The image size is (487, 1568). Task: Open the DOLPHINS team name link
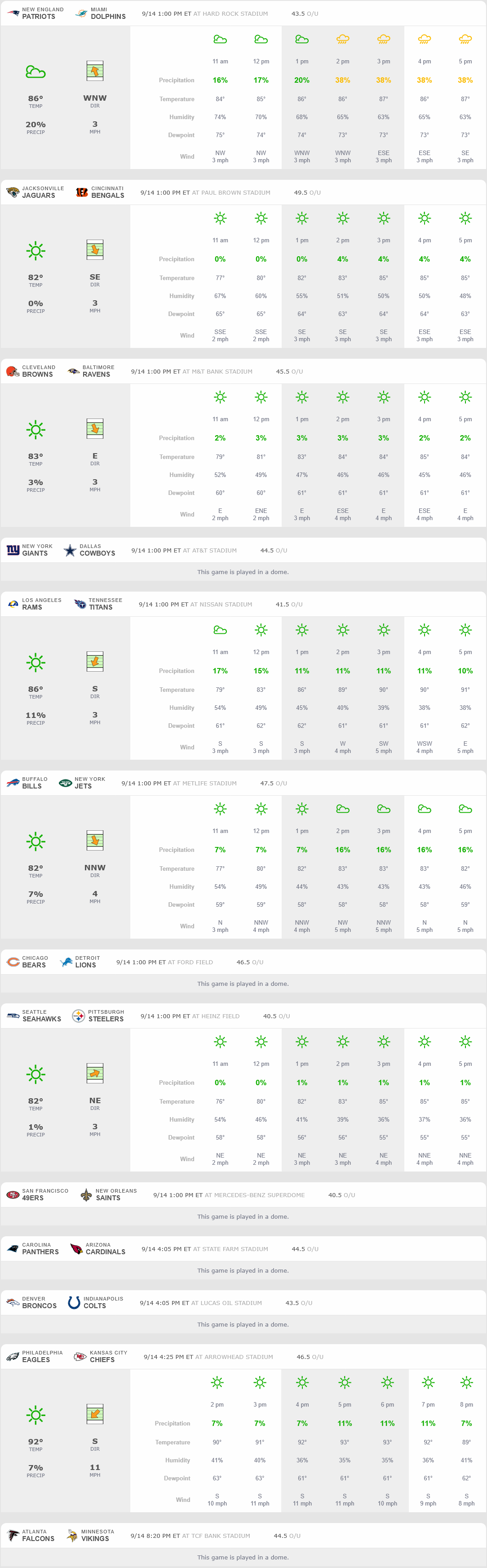[108, 17]
